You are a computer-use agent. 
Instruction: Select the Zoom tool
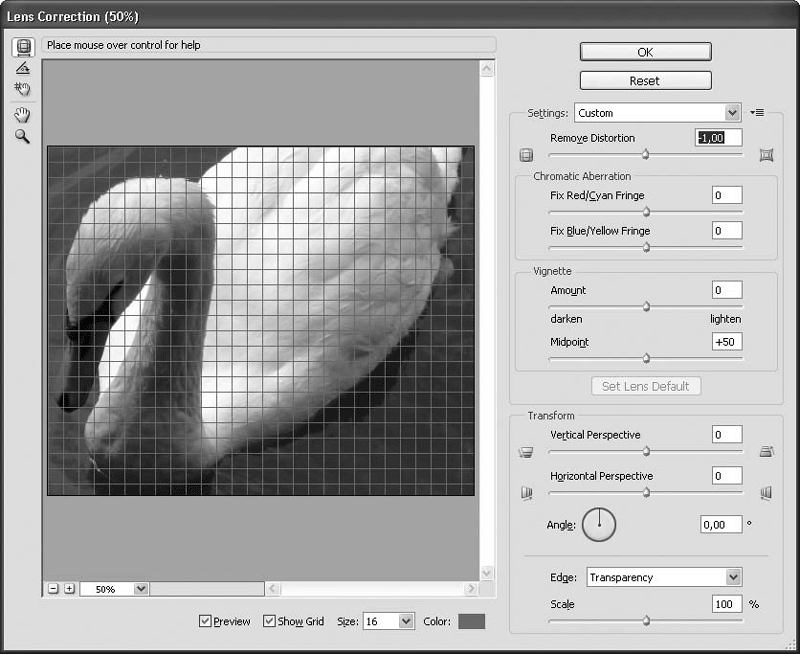tap(22, 137)
